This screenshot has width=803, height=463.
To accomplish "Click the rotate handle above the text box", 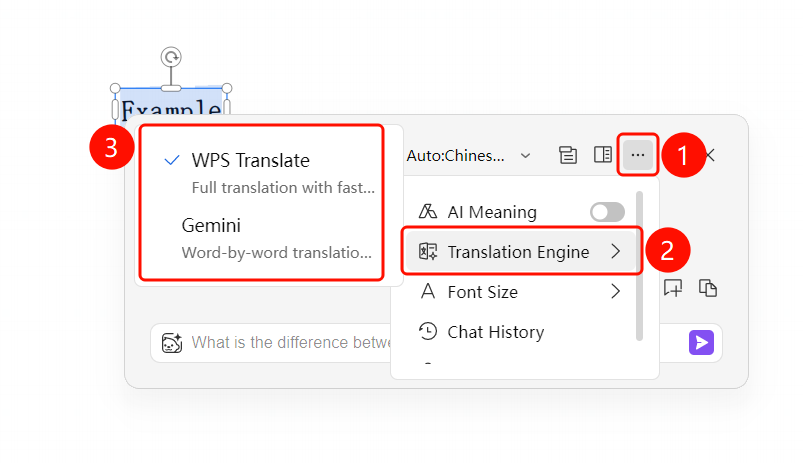I will pyautogui.click(x=171, y=57).
